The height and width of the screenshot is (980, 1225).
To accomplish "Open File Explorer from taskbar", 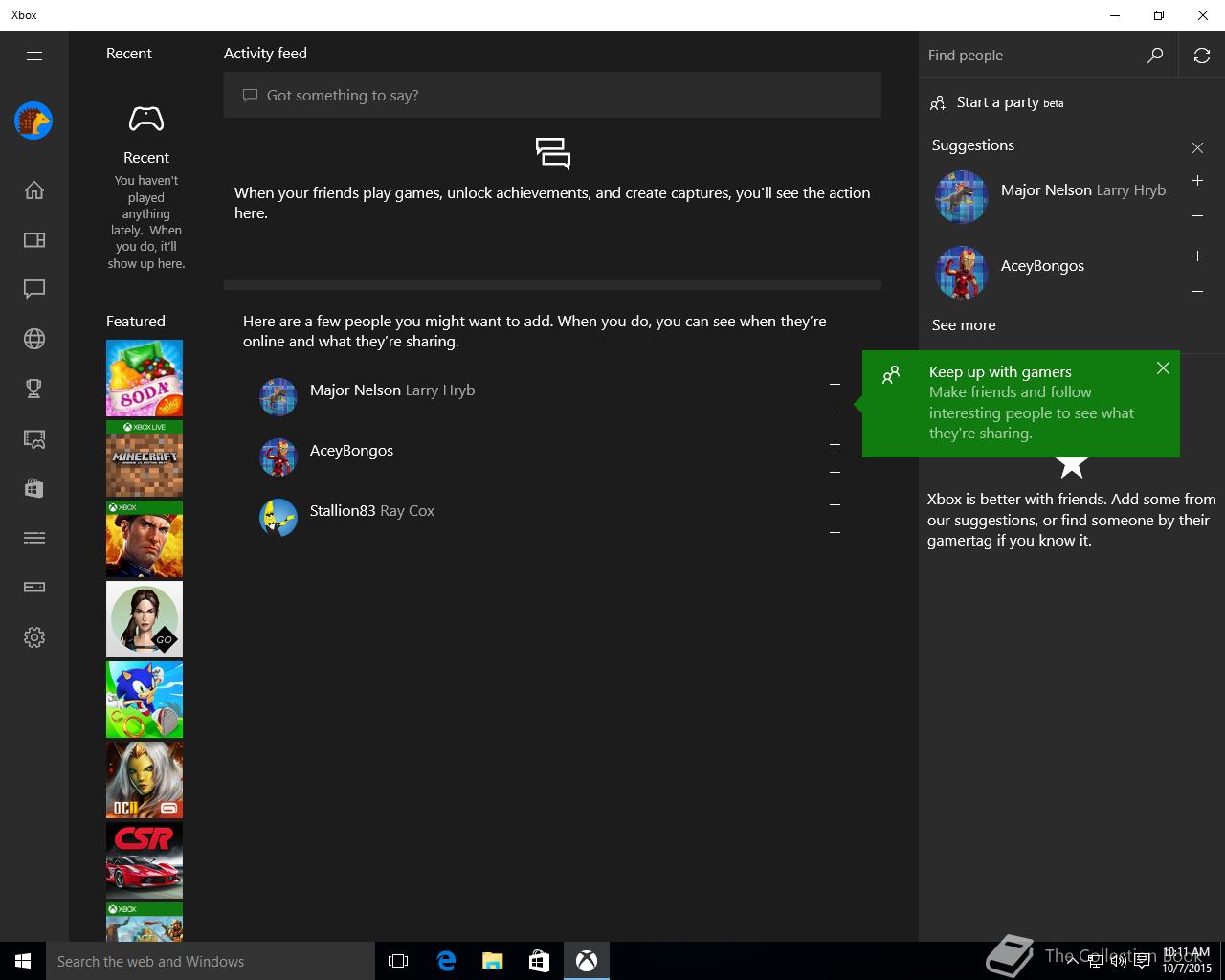I will (x=493, y=961).
